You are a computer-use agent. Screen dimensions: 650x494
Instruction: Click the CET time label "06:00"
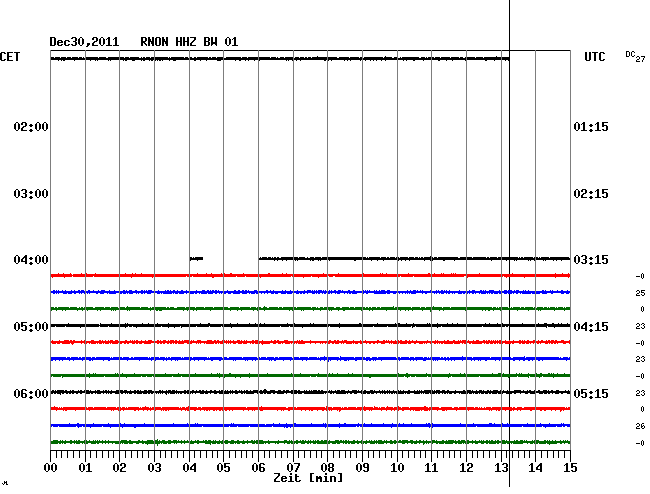(31, 393)
